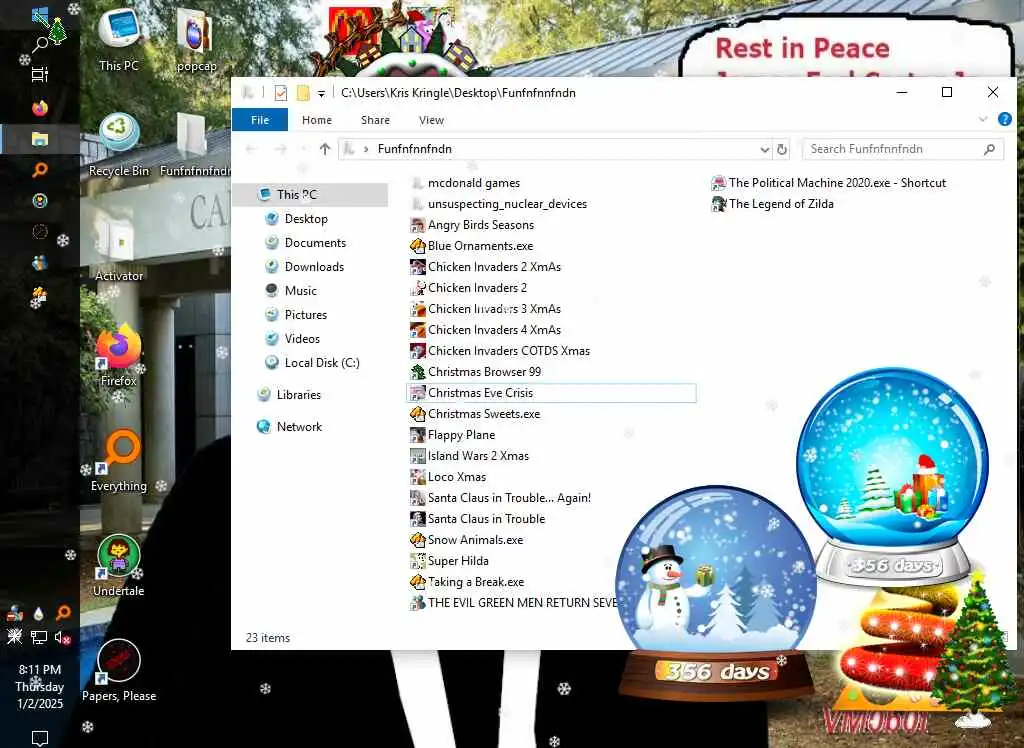This screenshot has height=748, width=1024.
Task: Switch to the View ribbon tab
Action: [x=431, y=120]
